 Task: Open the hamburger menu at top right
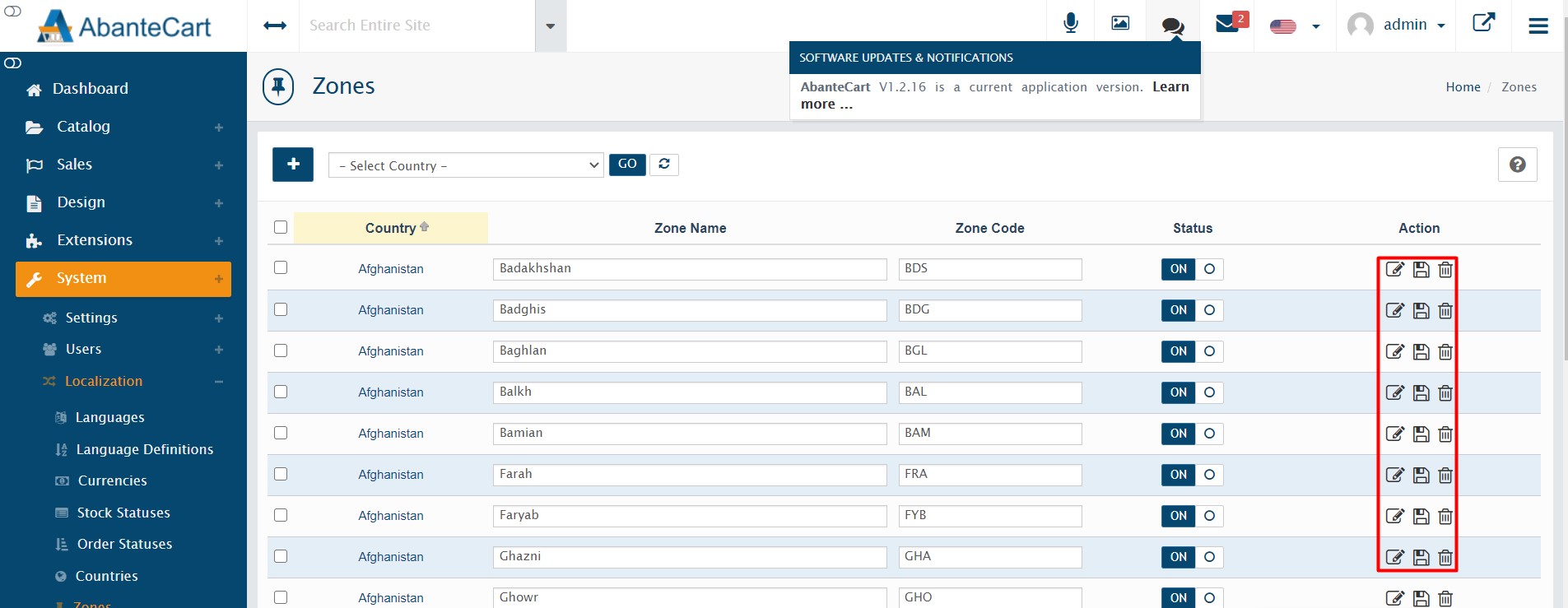[x=1538, y=26]
